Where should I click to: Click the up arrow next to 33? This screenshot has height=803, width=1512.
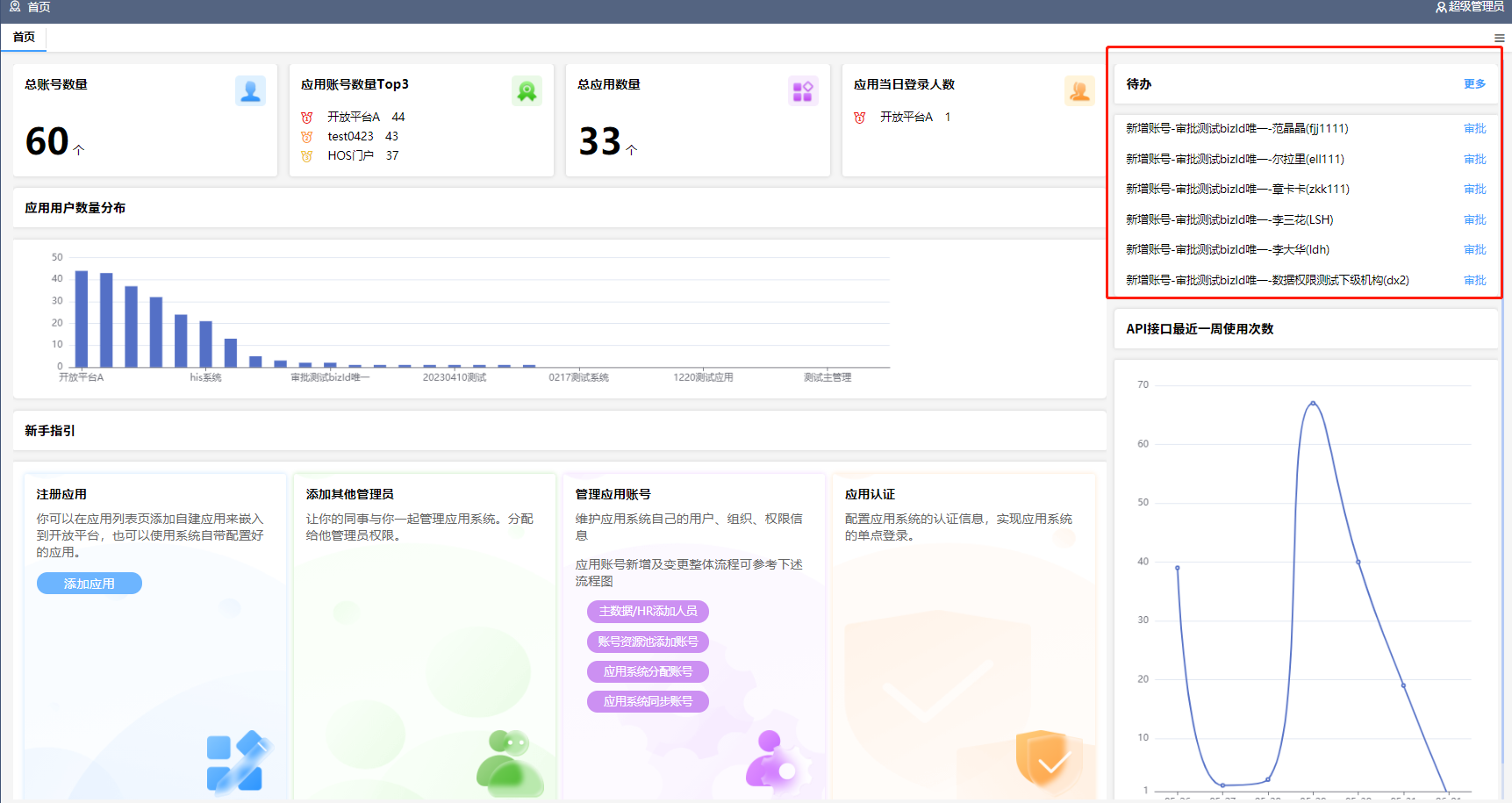632,150
